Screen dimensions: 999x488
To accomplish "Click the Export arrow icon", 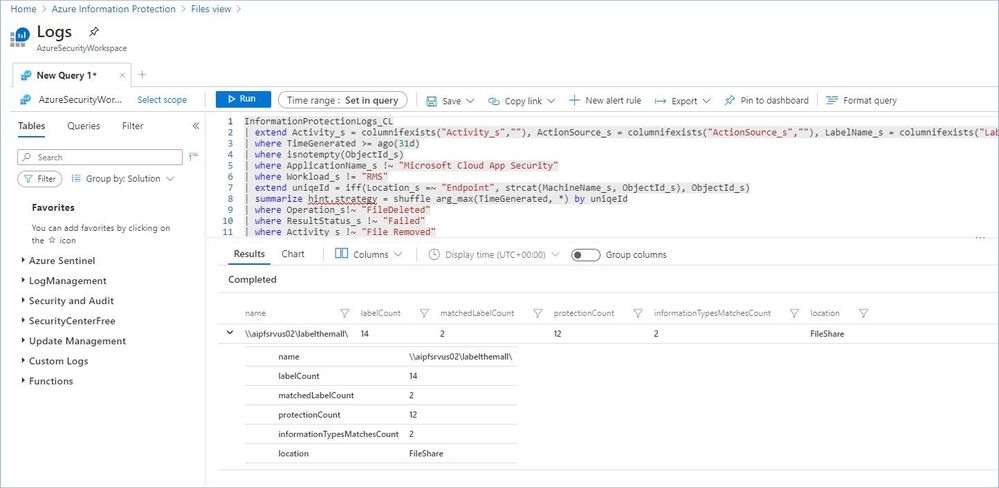I will tap(660, 101).
